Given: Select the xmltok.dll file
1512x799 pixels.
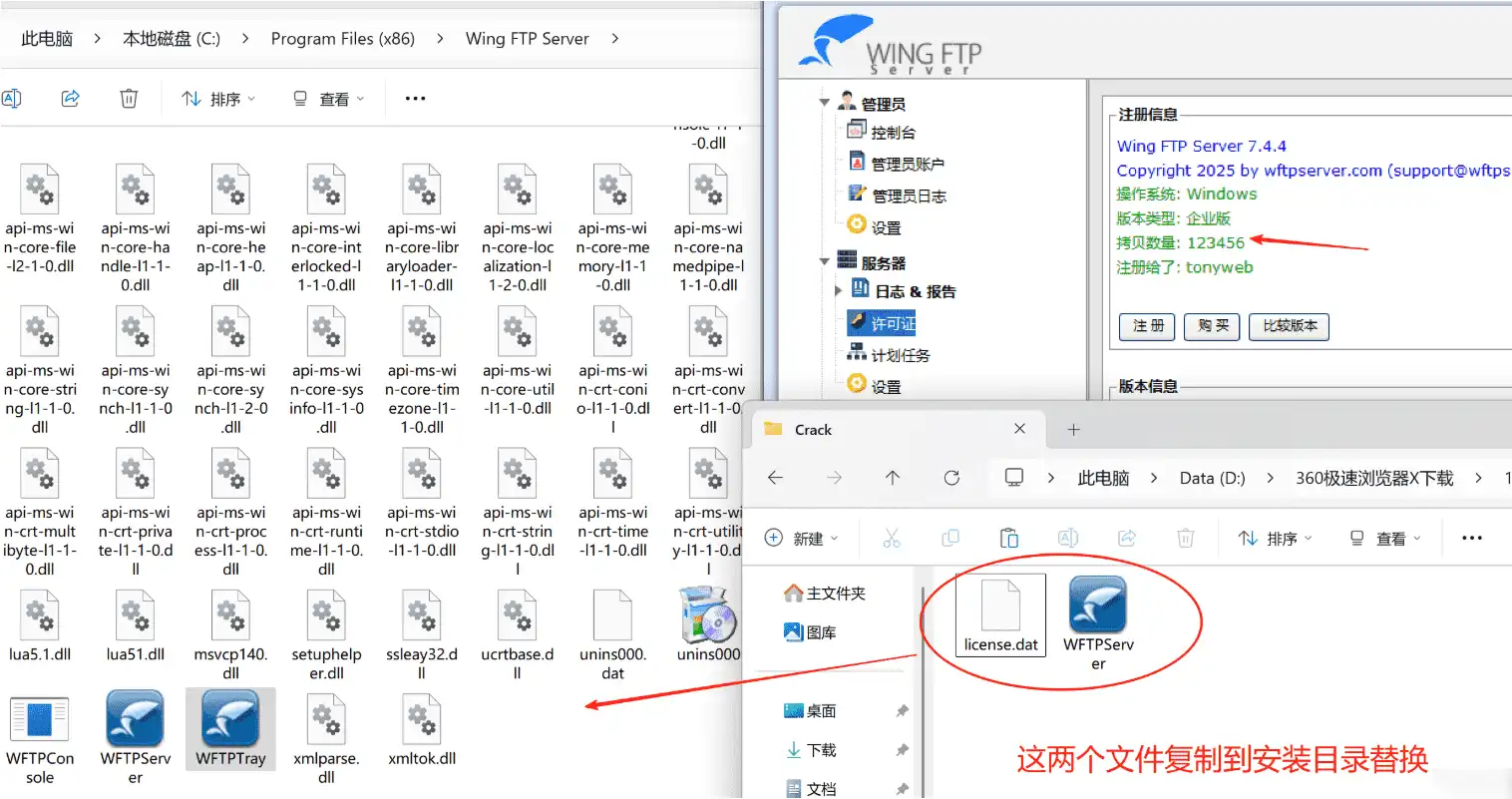Looking at the screenshot, I should click(x=422, y=731).
